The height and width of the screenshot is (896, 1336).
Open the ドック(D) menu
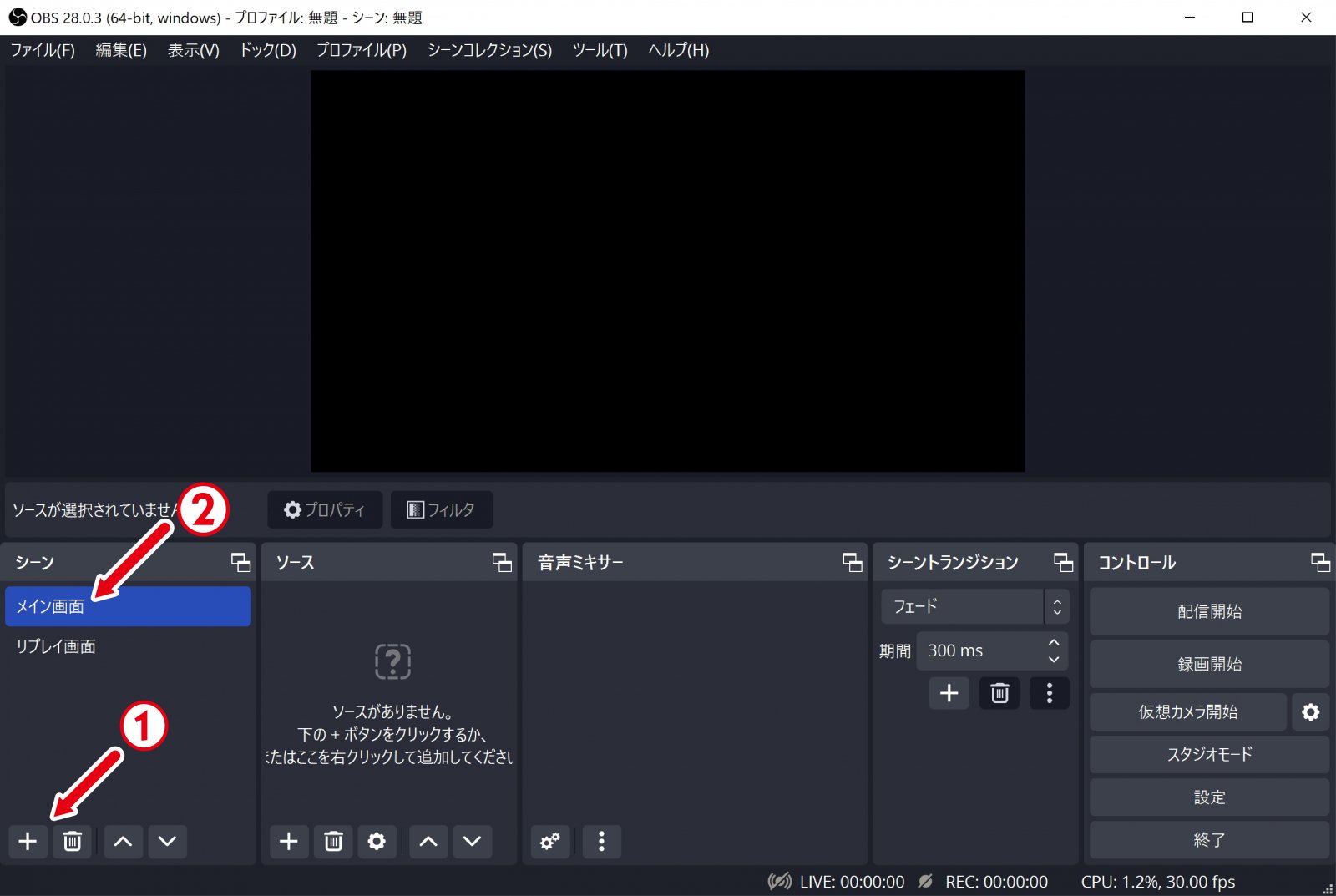(268, 50)
